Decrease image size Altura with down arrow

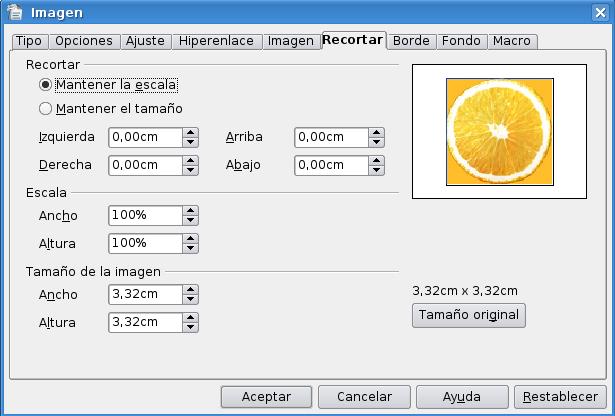click(190, 327)
